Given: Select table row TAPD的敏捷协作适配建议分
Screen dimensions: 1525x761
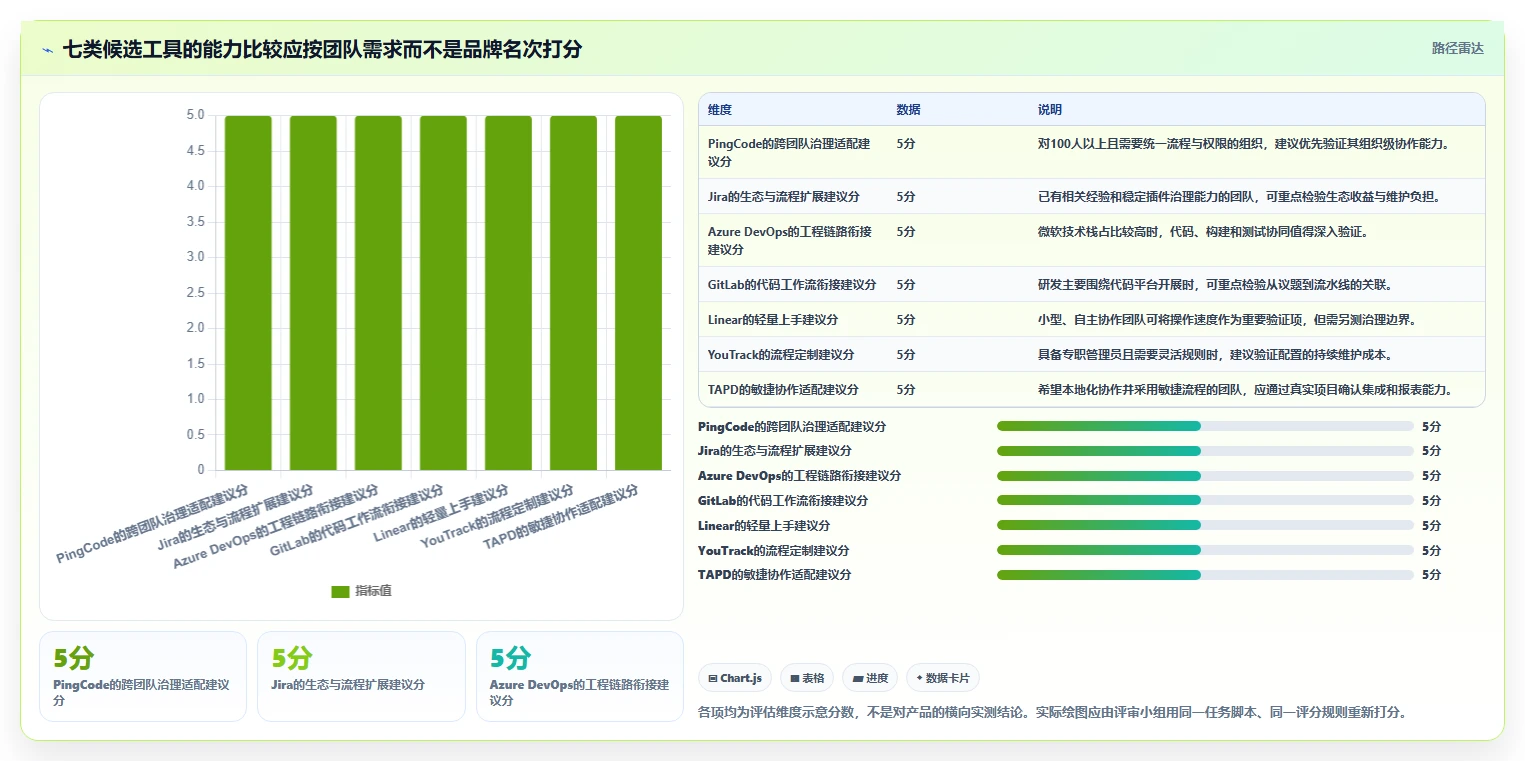Looking at the screenshot, I should (1092, 389).
